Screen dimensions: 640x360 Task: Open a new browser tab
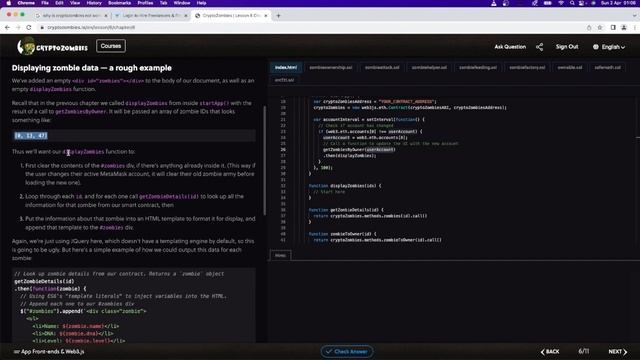(x=278, y=16)
